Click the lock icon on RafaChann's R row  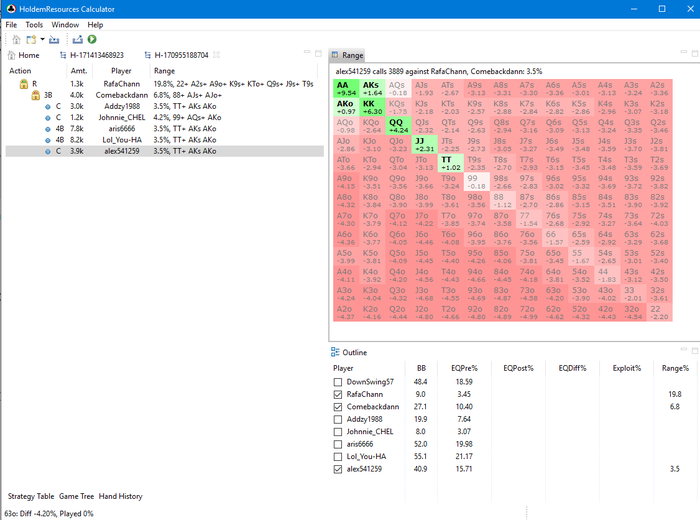click(x=24, y=84)
